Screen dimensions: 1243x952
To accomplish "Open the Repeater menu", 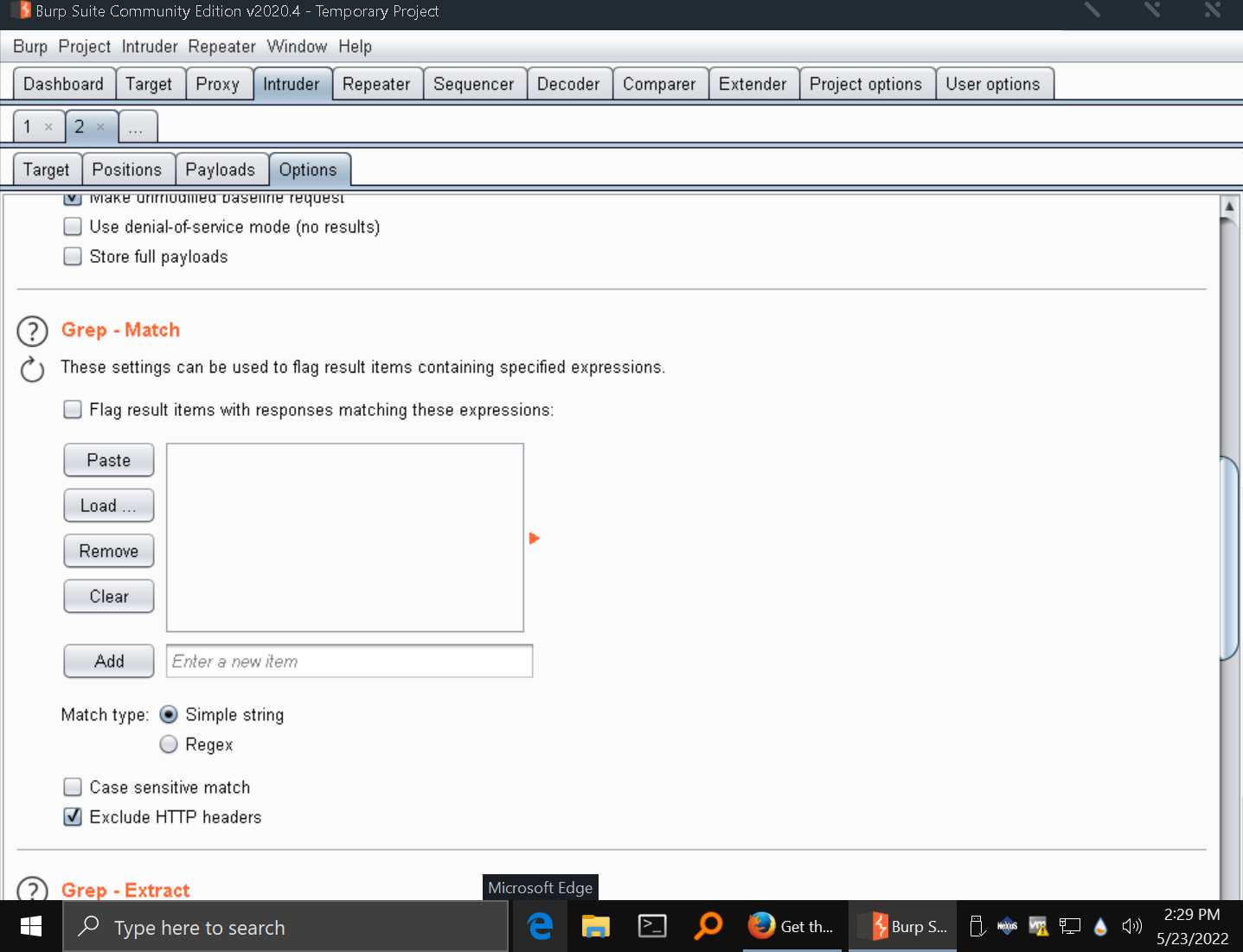I will point(222,47).
